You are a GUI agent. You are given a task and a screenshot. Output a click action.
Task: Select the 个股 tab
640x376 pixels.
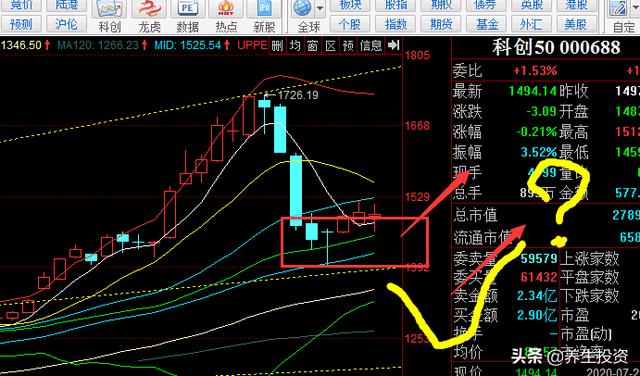coord(350,24)
